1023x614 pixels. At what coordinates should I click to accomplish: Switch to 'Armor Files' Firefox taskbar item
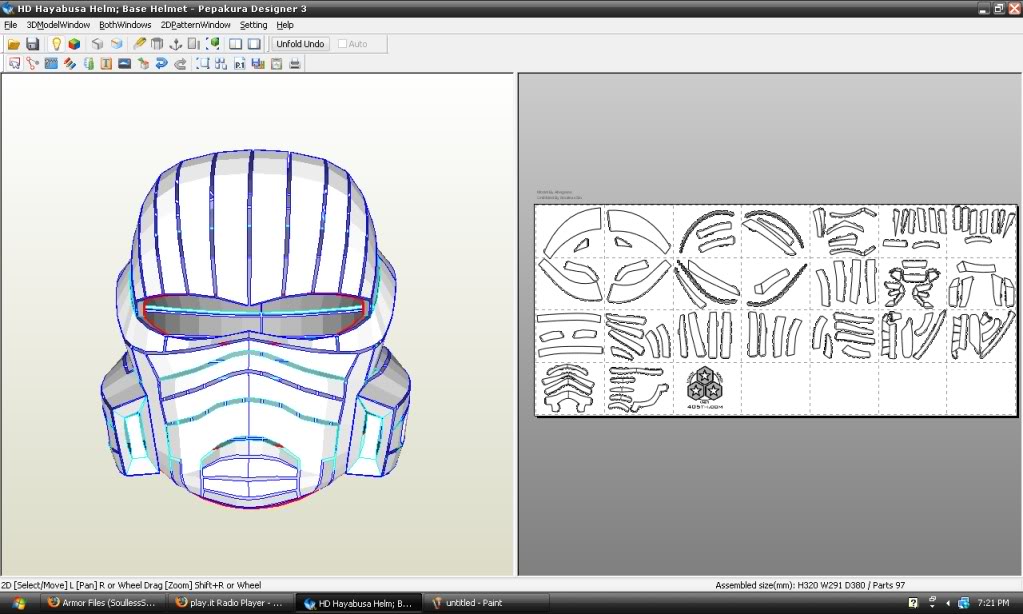102,603
